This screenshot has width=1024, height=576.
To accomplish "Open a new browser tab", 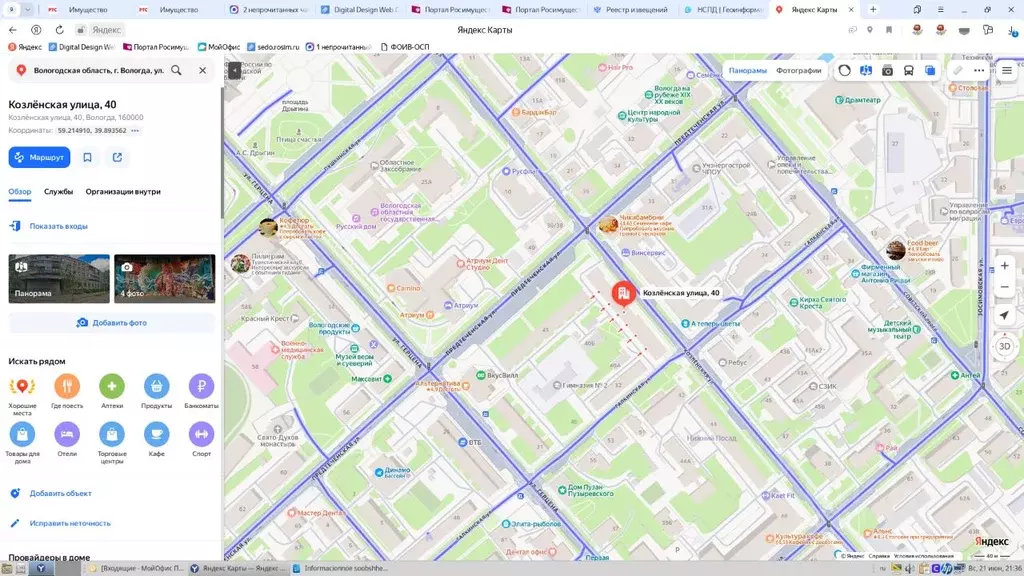I will point(872,10).
